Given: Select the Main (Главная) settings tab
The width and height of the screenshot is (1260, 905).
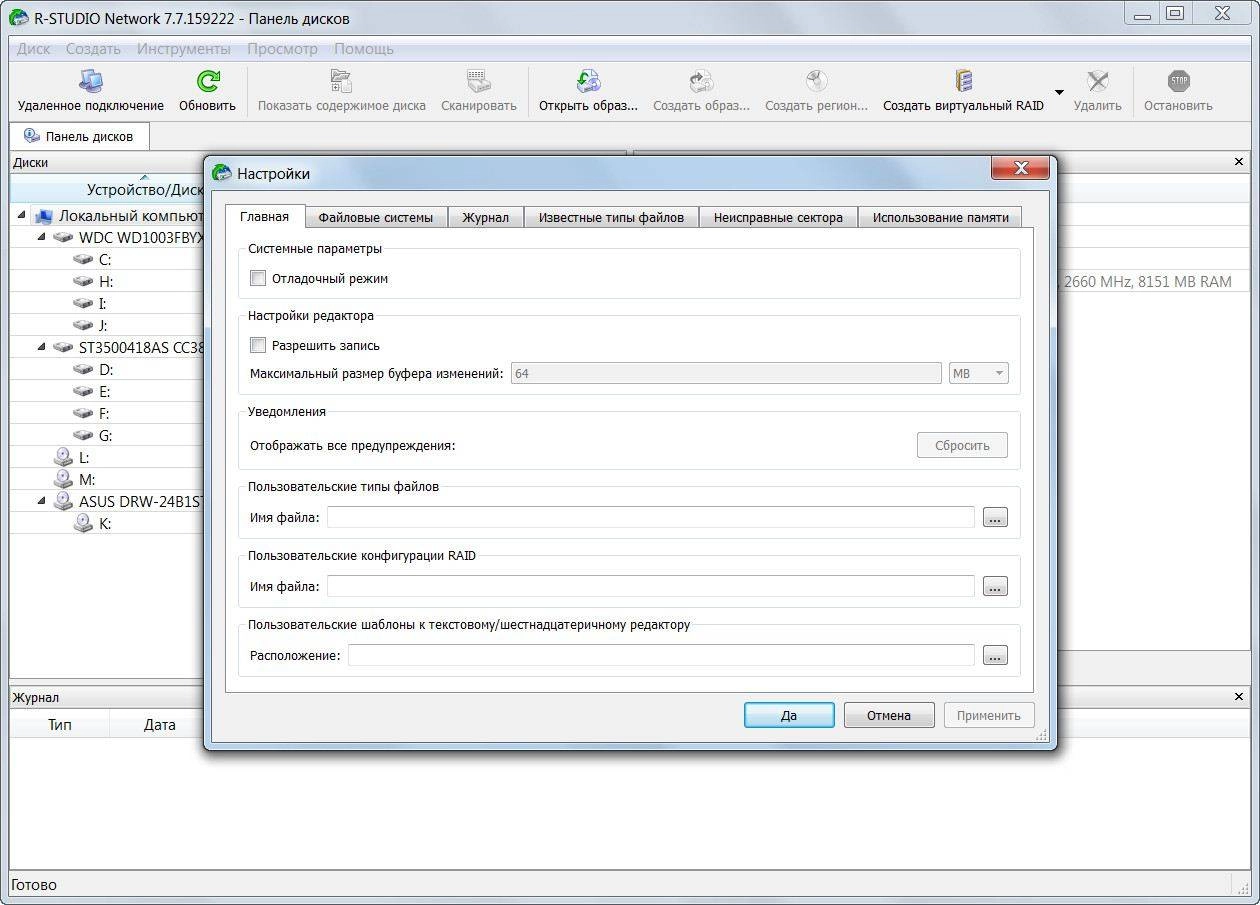Looking at the screenshot, I should (x=264, y=216).
